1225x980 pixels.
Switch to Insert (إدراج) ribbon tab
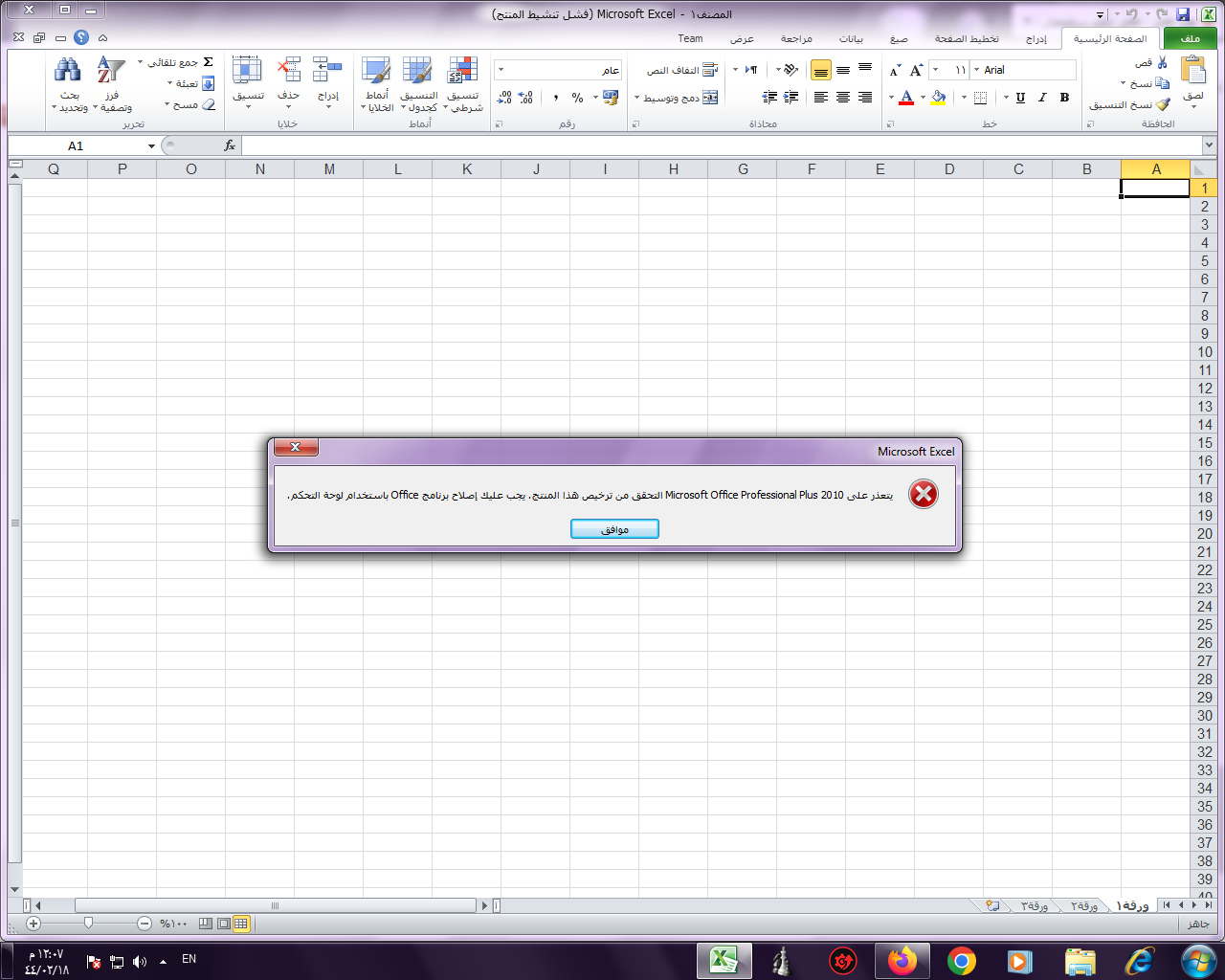tap(1036, 39)
